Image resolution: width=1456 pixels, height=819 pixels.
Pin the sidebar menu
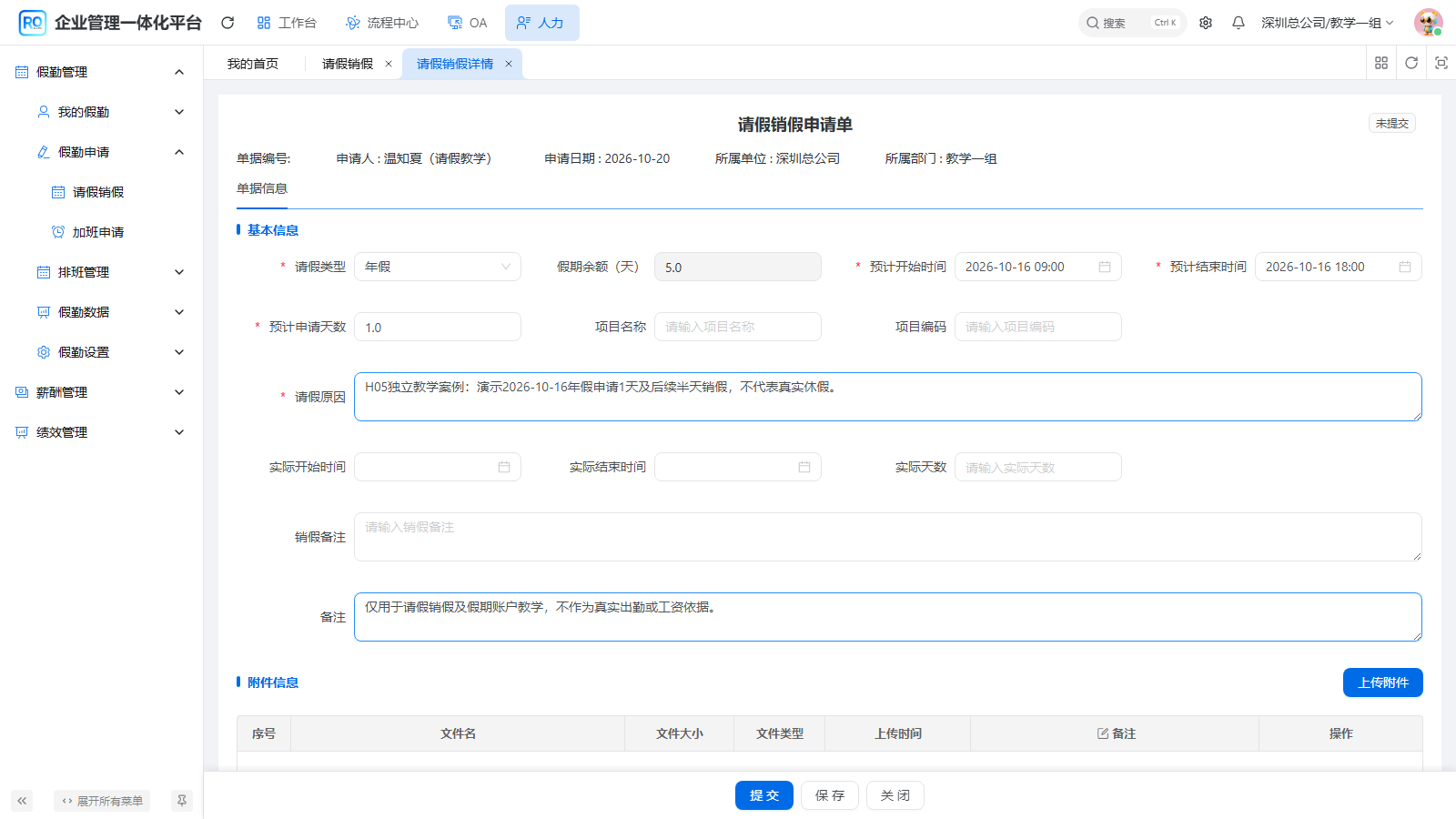coord(182,801)
